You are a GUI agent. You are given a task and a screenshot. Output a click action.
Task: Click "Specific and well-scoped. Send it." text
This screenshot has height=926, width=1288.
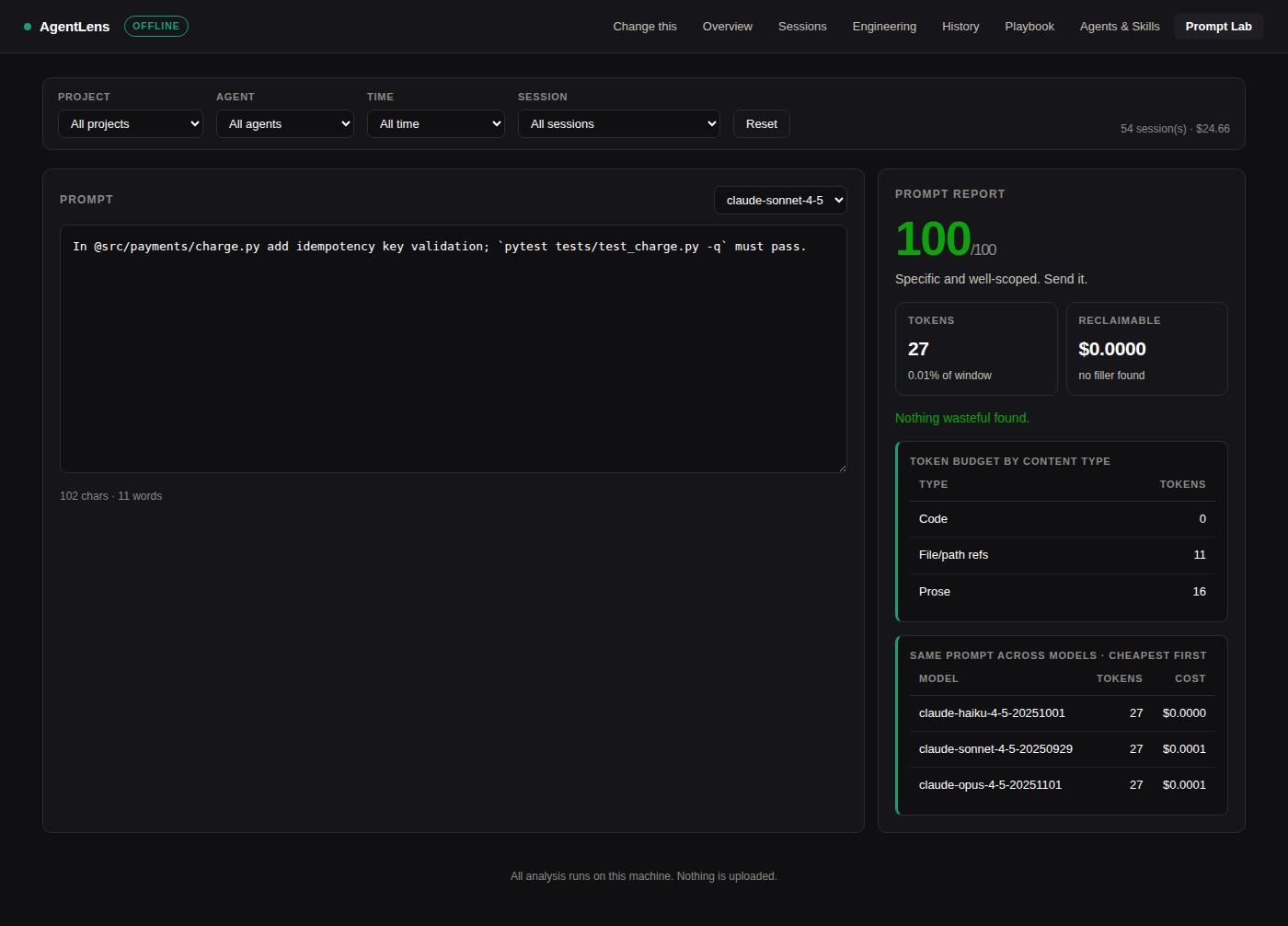click(x=991, y=279)
